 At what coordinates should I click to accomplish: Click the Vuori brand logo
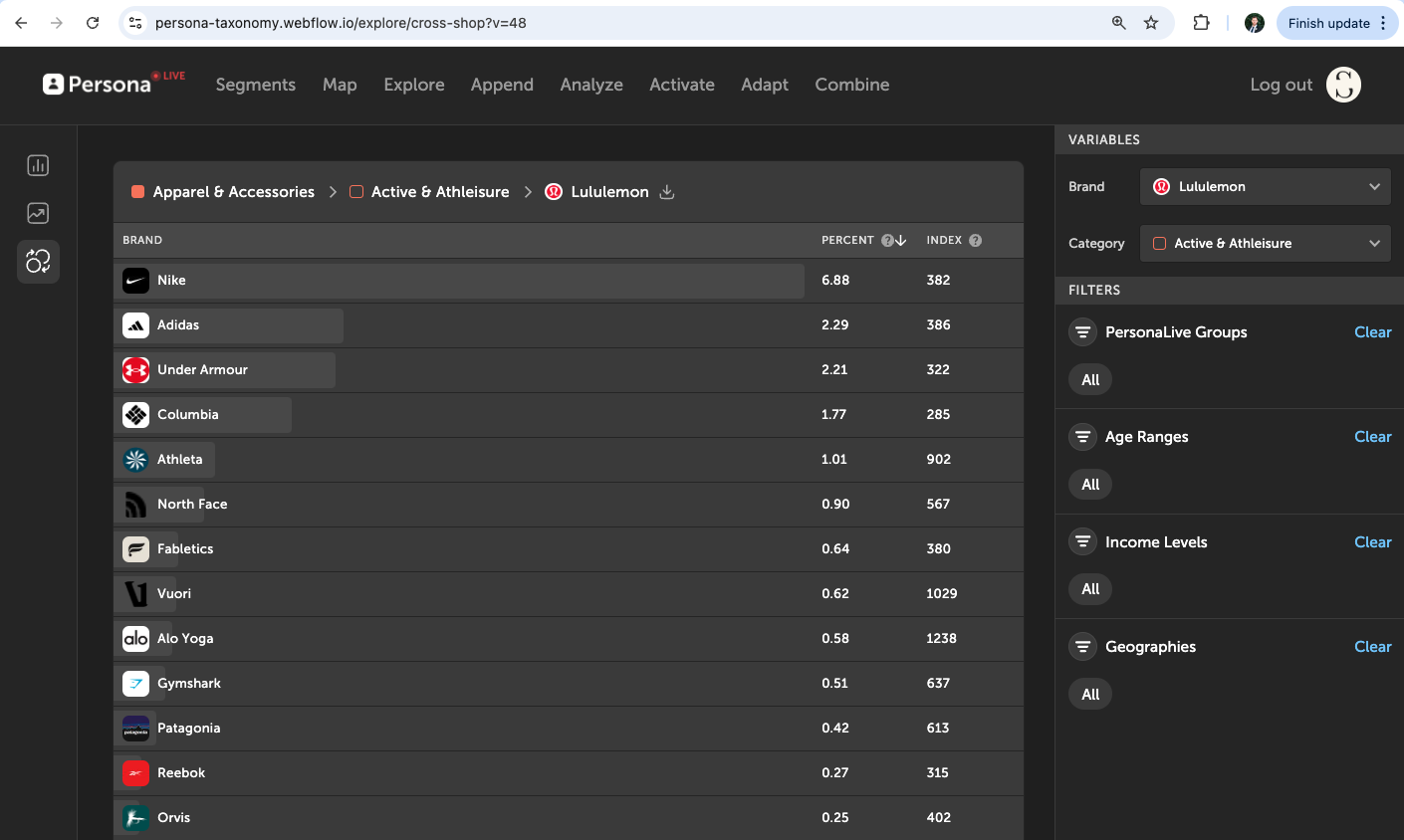tap(136, 594)
